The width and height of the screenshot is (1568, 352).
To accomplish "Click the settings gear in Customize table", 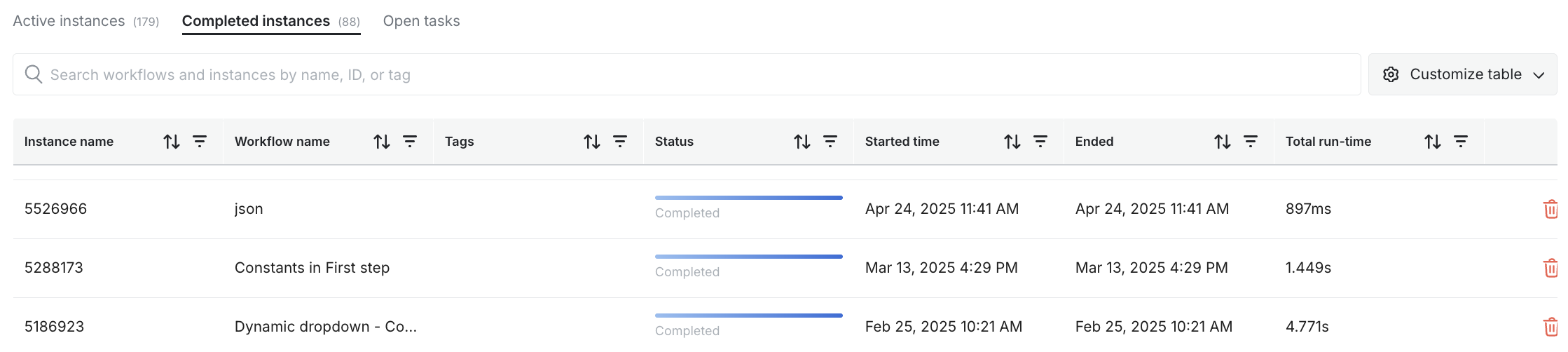I will [1391, 74].
